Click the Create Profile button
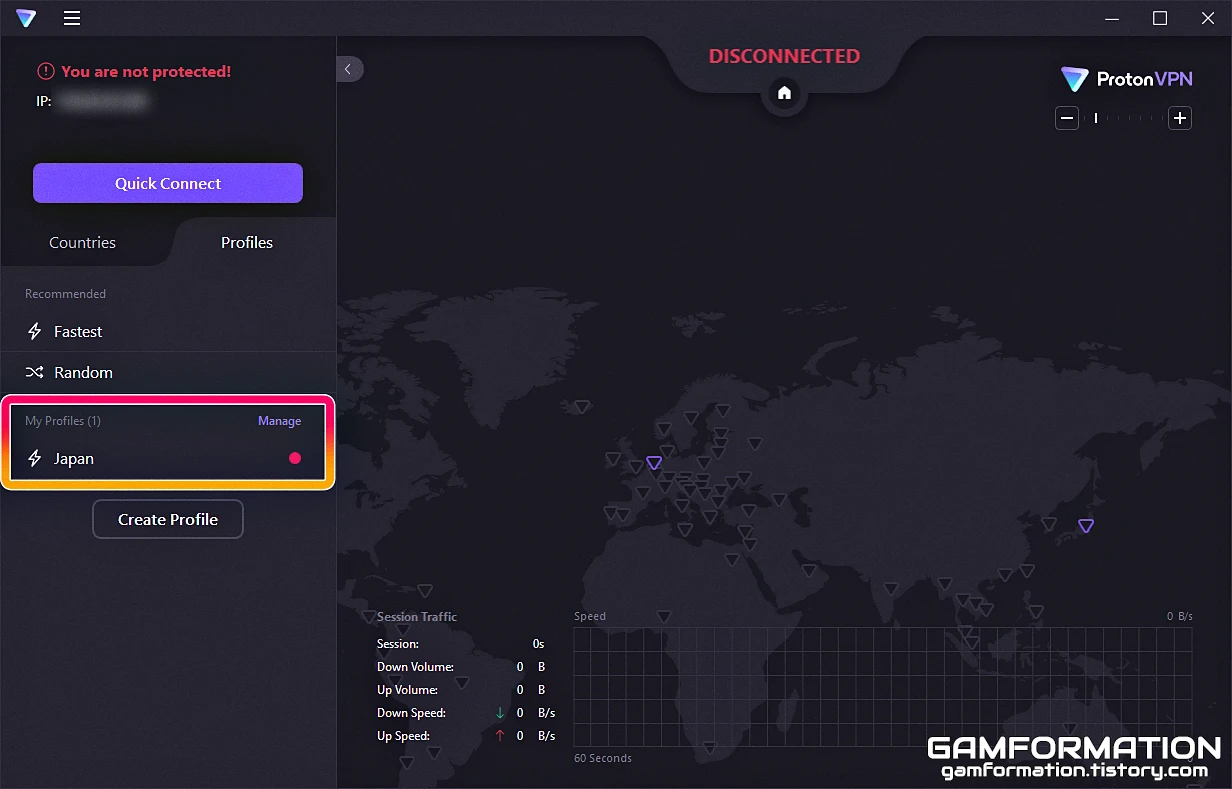The width and height of the screenshot is (1232, 789). [x=168, y=519]
